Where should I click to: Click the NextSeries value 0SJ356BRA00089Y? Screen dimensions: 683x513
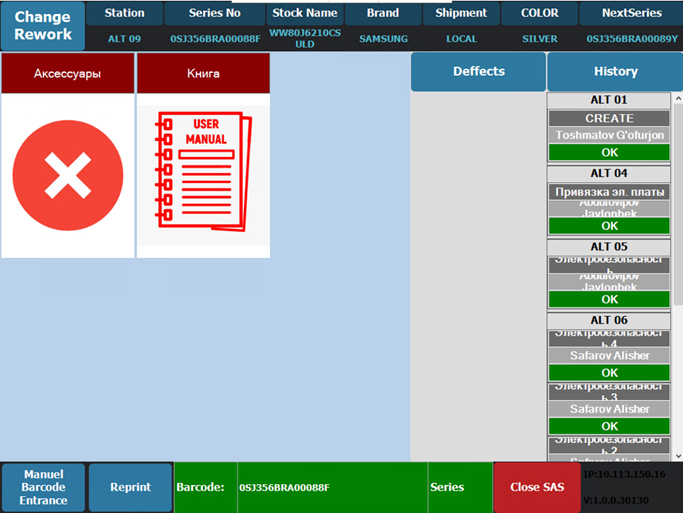click(633, 38)
